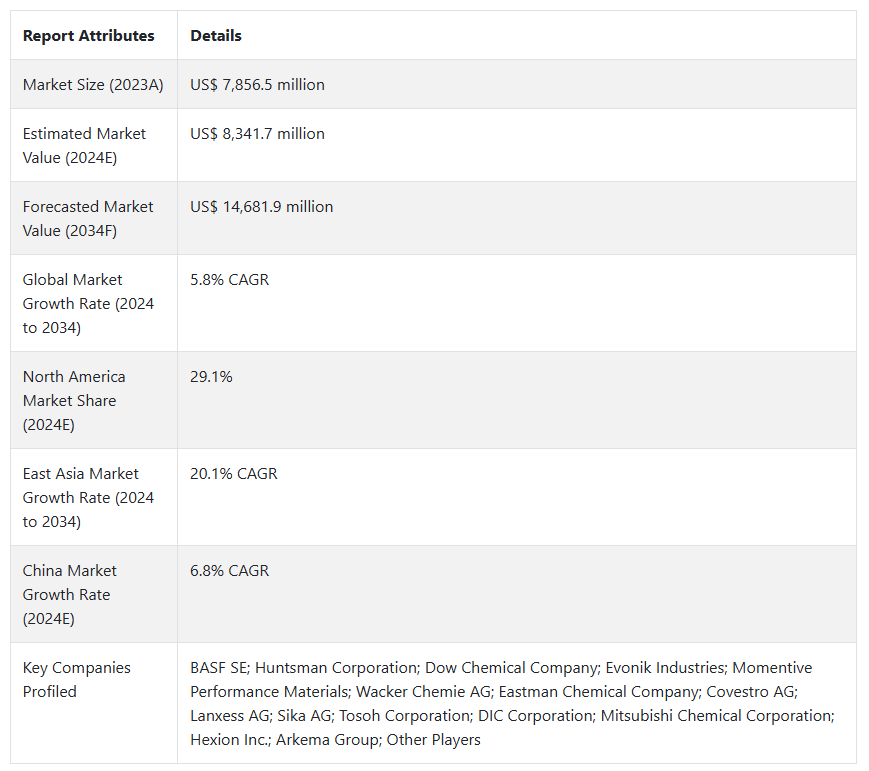Click the 5.8% CAGR value
Screen dimensions: 869x771
point(229,280)
